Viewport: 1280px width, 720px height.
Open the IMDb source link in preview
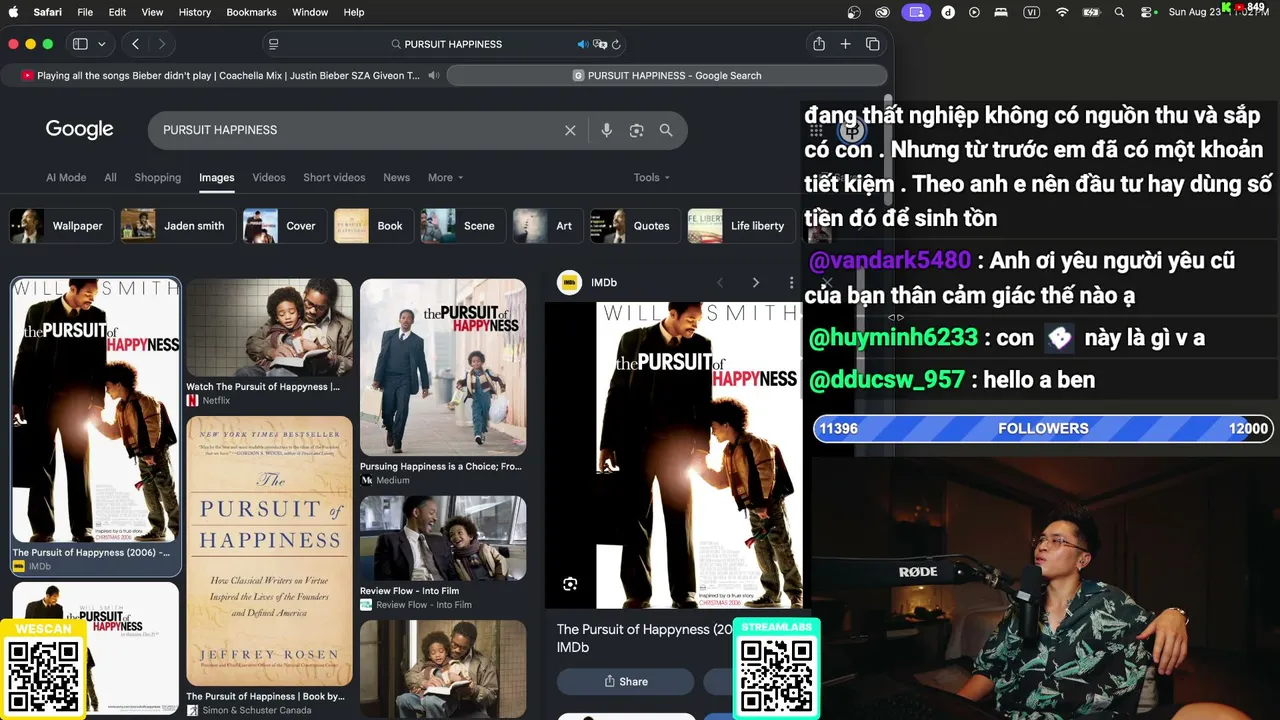point(587,283)
